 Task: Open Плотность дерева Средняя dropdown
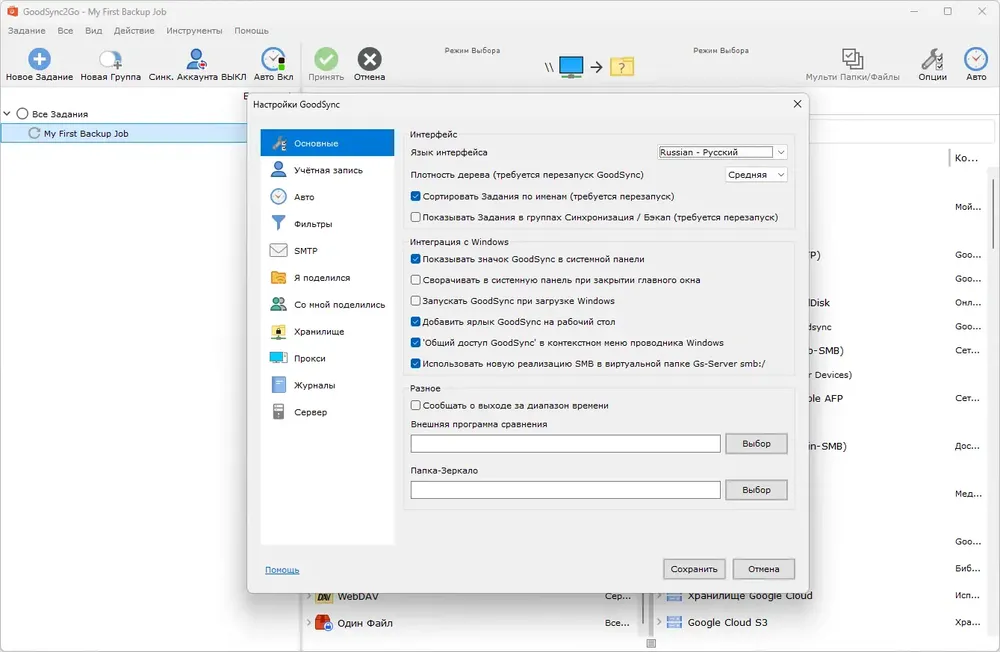click(756, 174)
